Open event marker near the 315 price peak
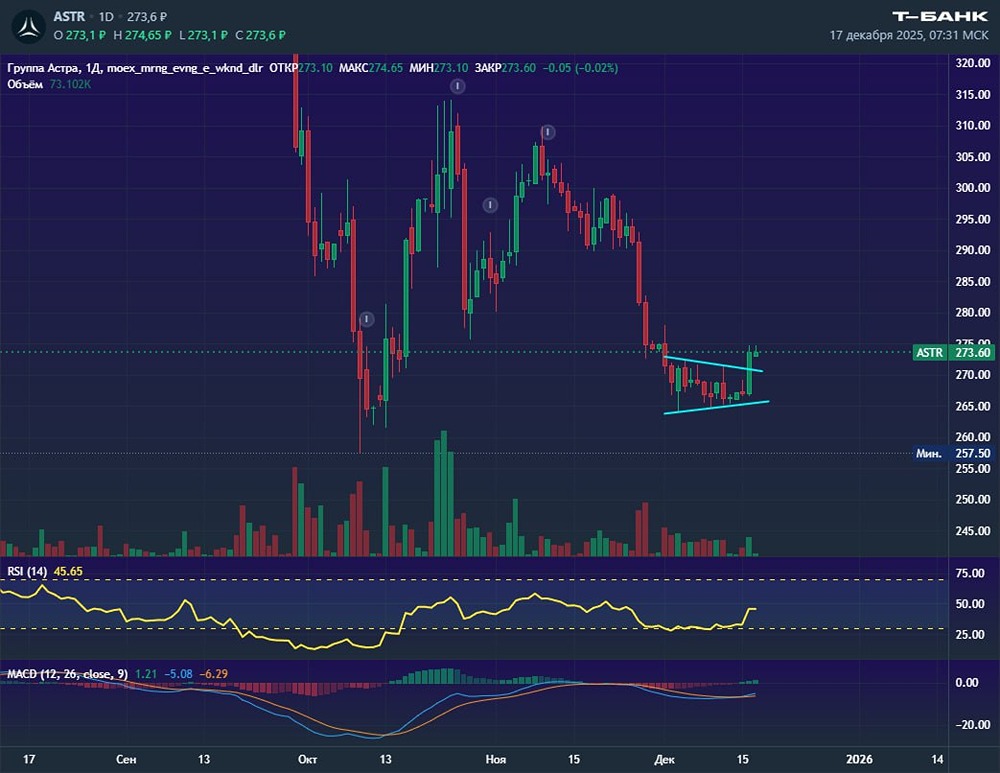Screen dimensions: 1000x773 pos(457,86)
